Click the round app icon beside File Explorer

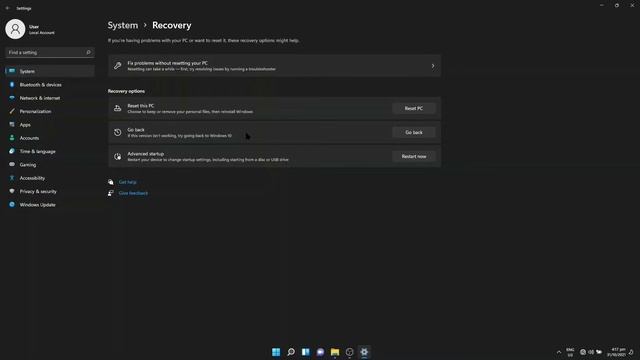[x=349, y=352]
